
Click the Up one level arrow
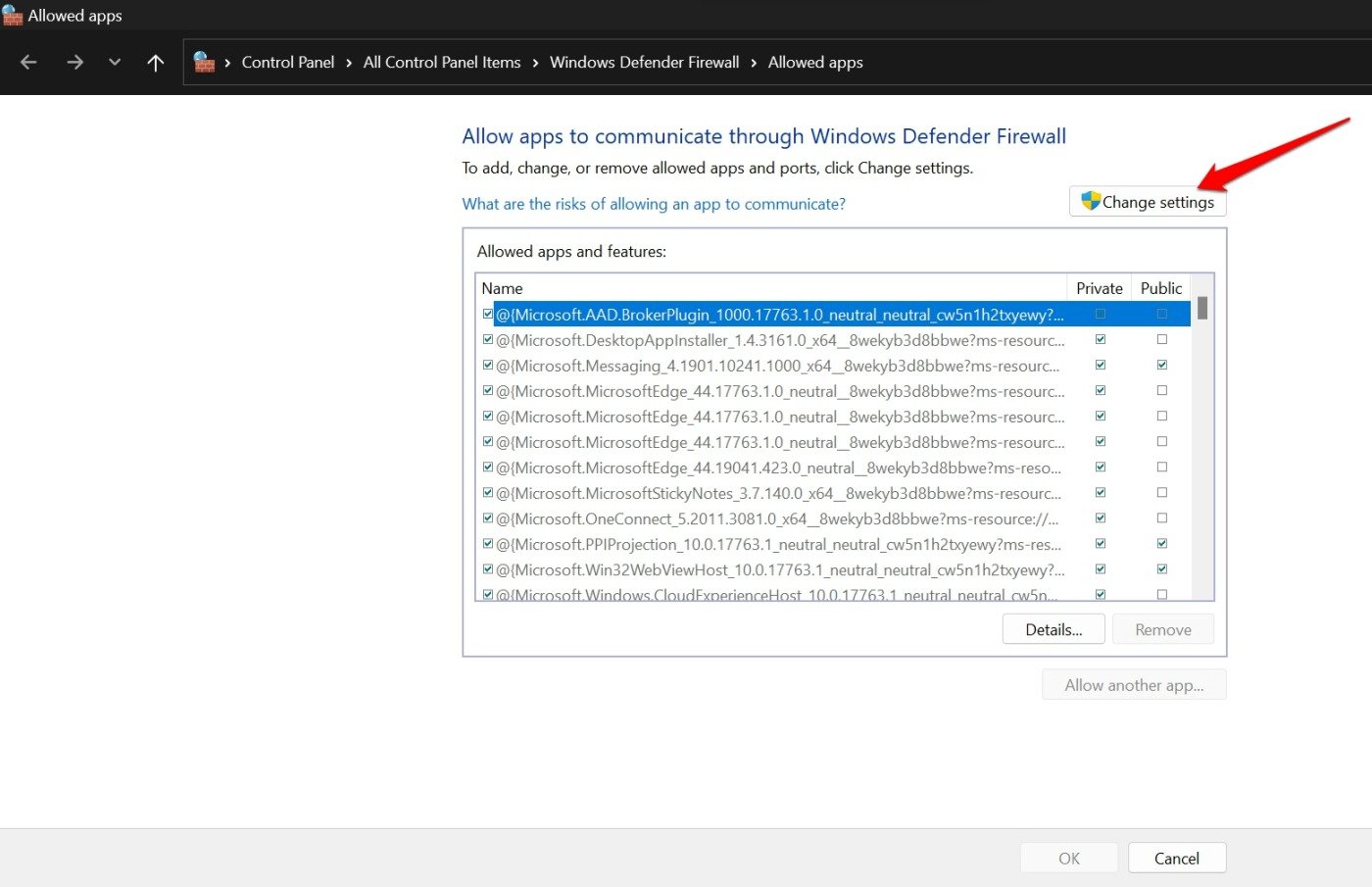(155, 63)
